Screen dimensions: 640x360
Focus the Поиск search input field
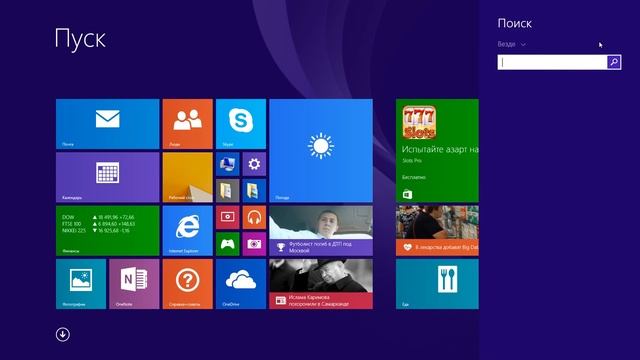[552, 62]
